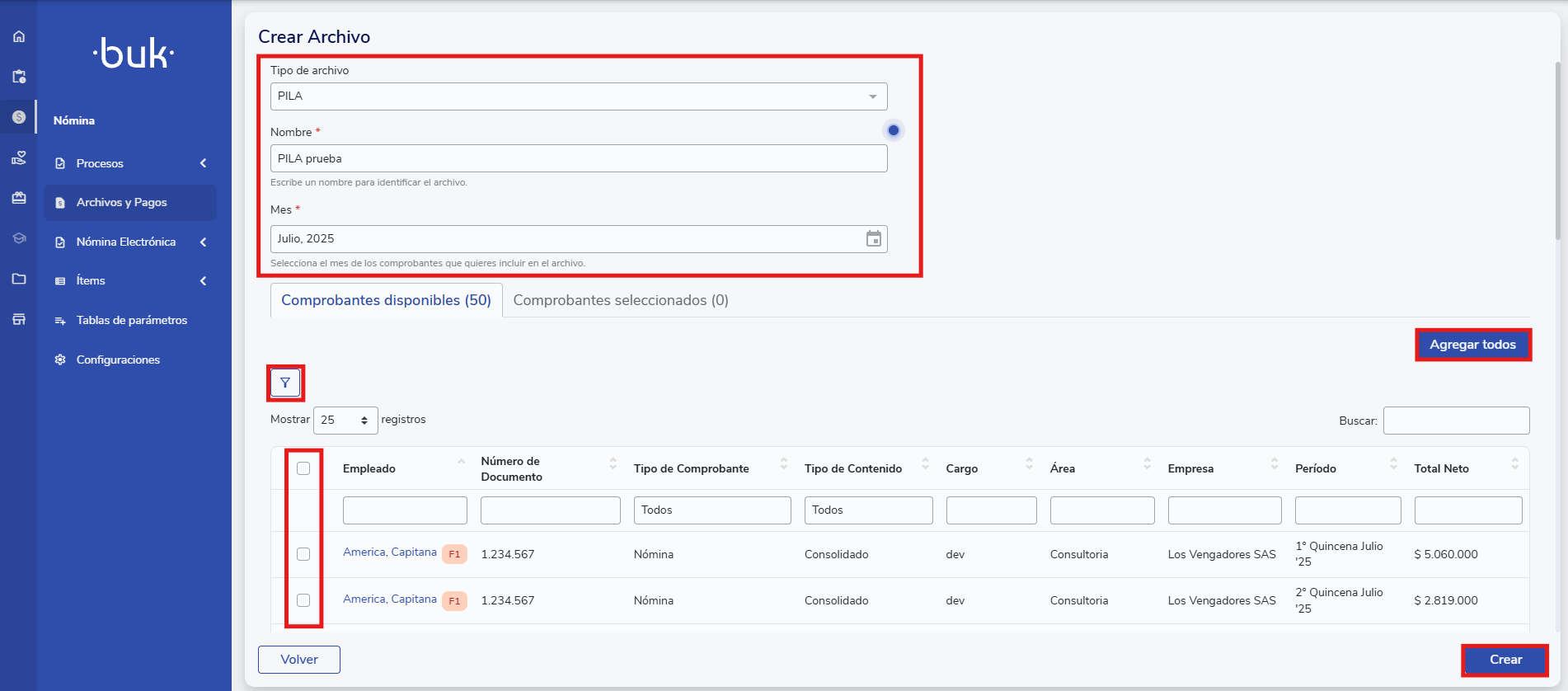Select the dollar coin Nómina icon
Screen dimensions: 1568x691
(x=19, y=117)
